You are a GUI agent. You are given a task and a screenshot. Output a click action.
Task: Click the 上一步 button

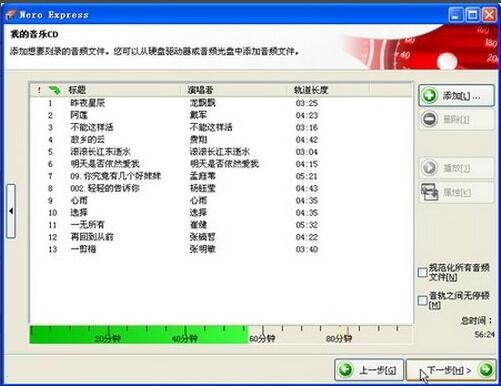pos(369,370)
